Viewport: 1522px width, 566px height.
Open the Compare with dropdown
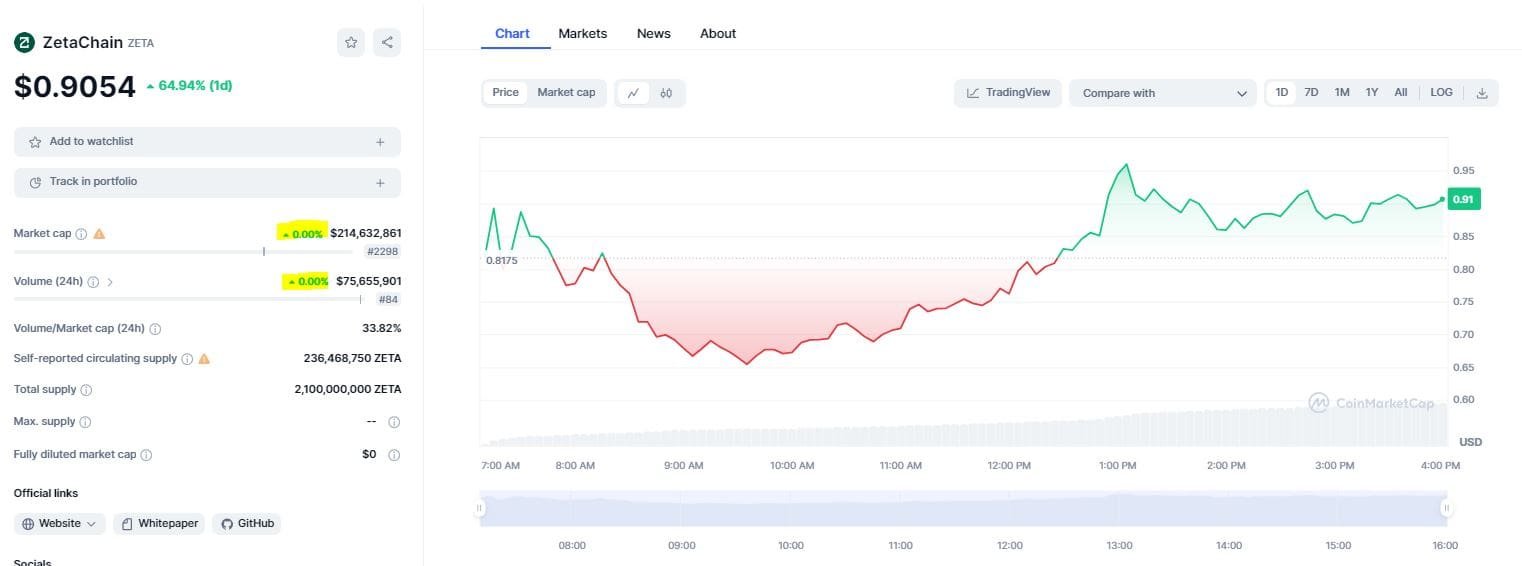coord(1163,93)
